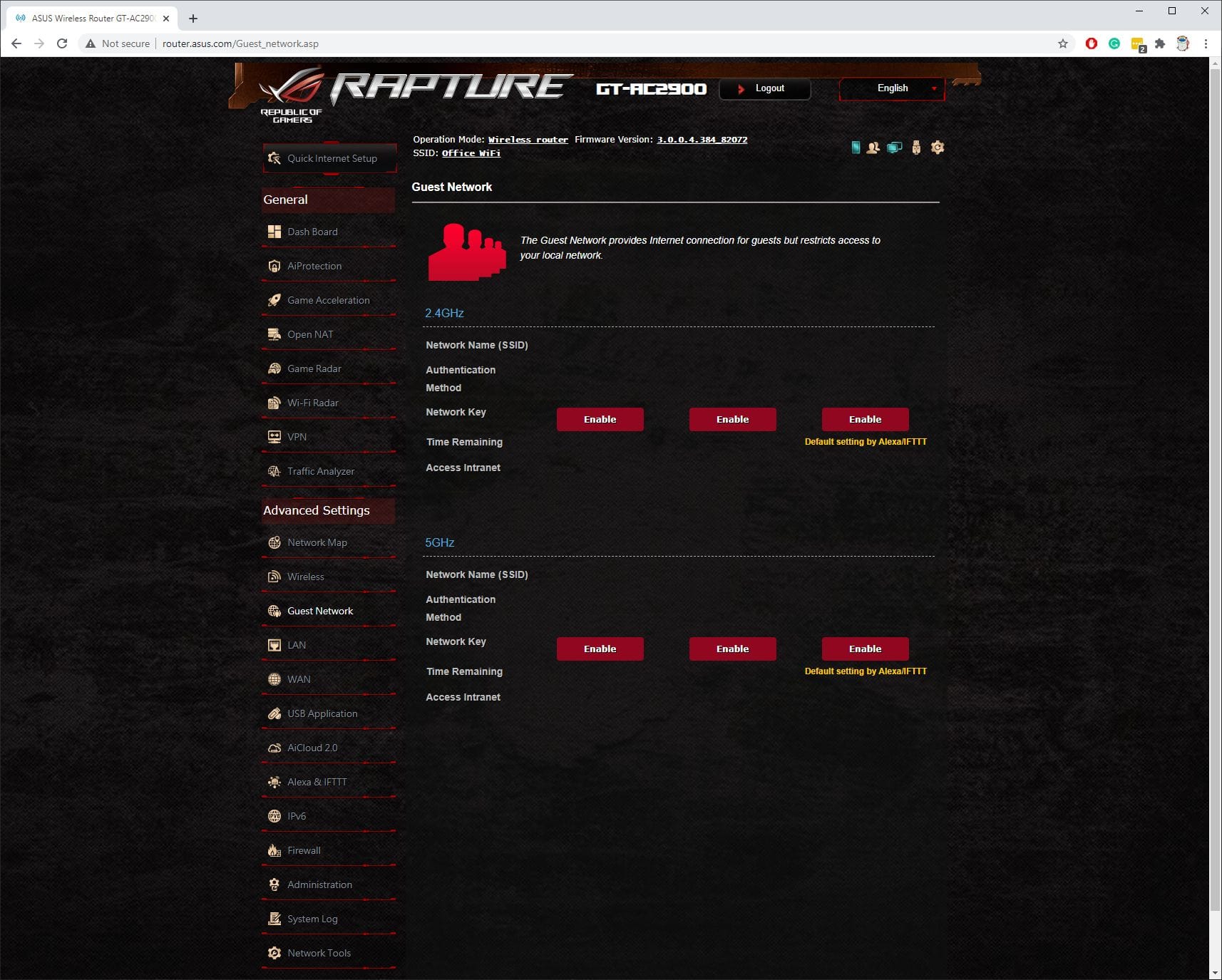Click the Logout button
This screenshot has width=1222, height=980.
(765, 88)
